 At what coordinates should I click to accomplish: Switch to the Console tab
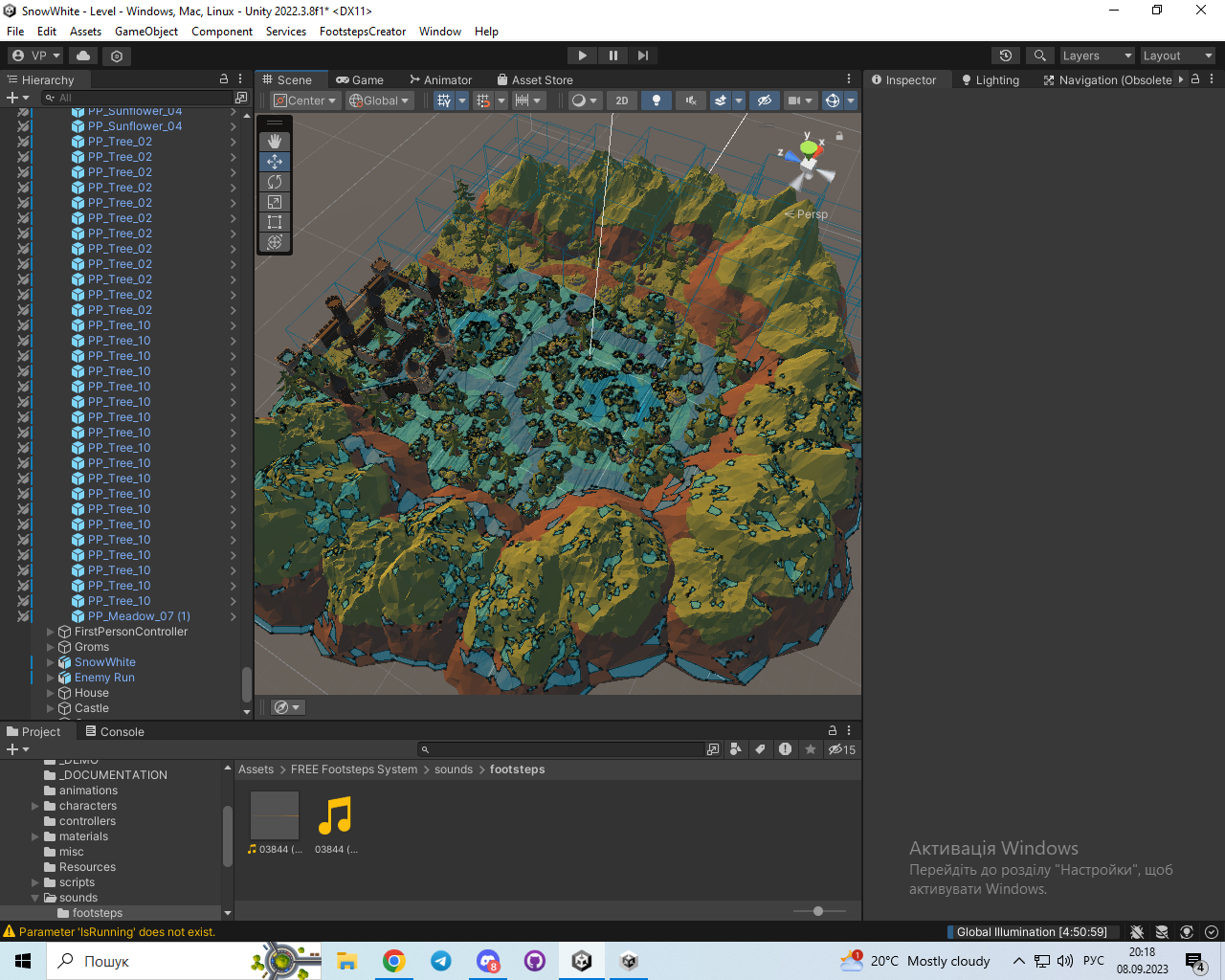[115, 732]
